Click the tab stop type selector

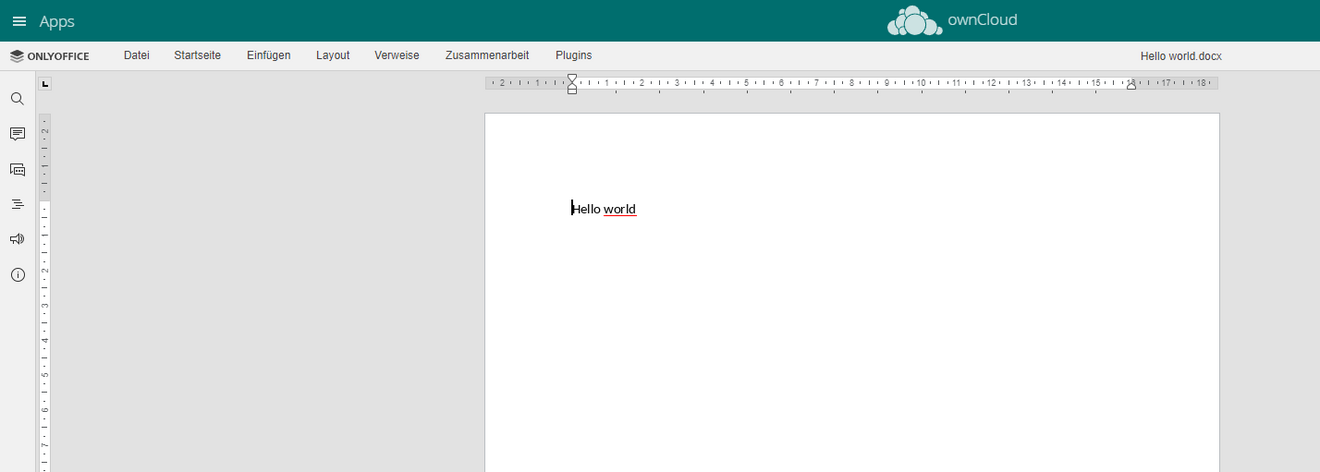click(45, 84)
